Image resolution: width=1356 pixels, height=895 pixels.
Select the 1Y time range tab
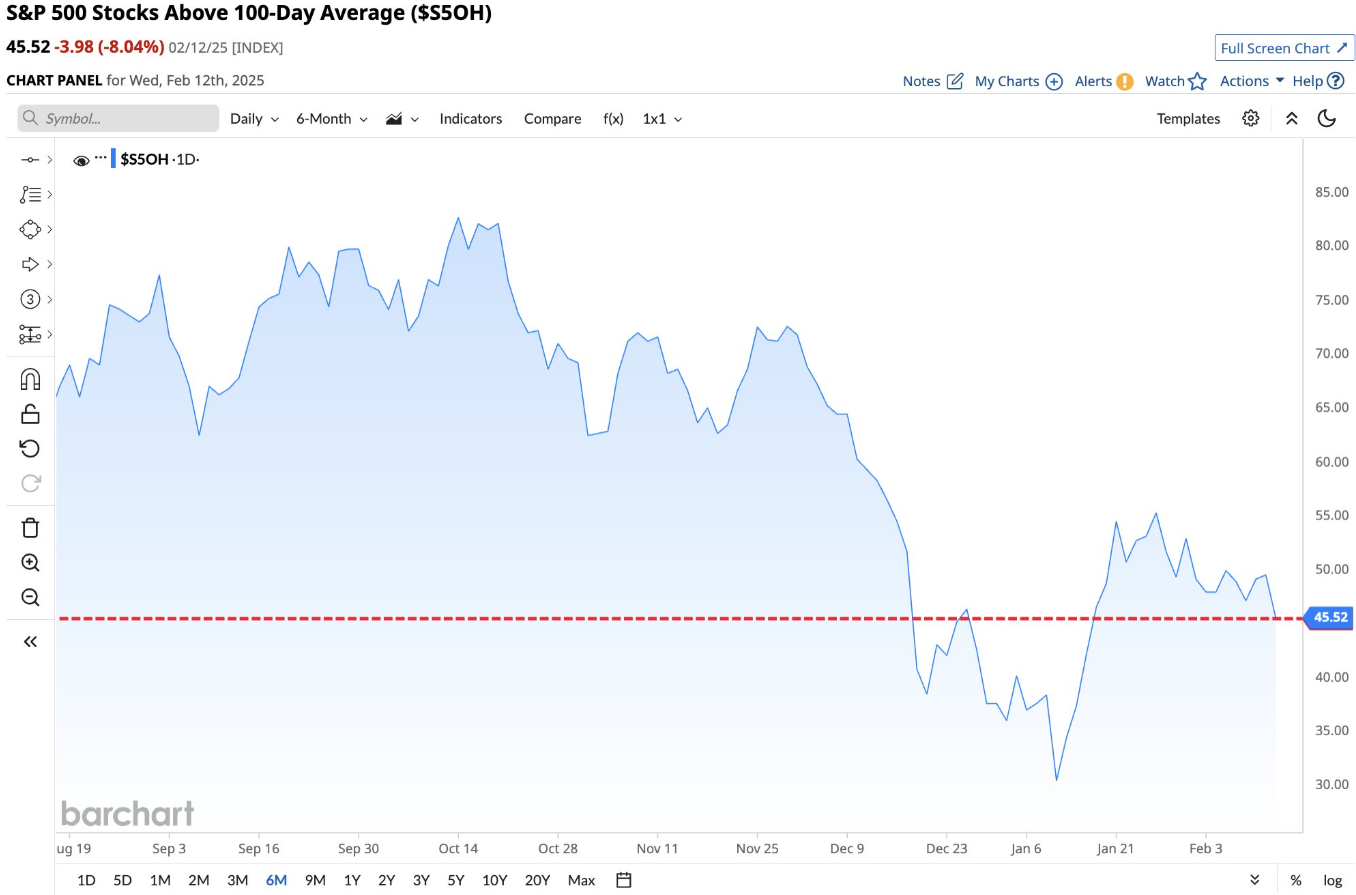coord(352,880)
